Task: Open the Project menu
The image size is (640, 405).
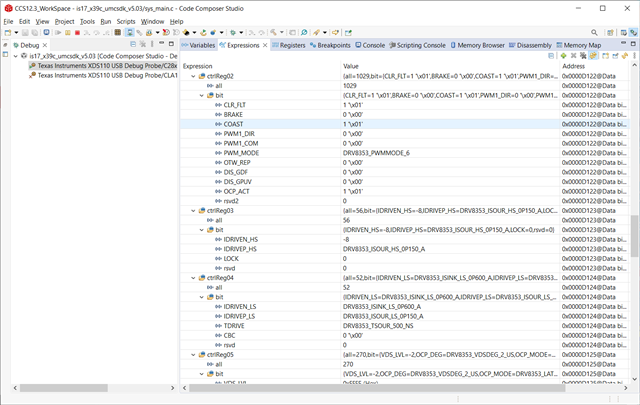Action: click(64, 21)
